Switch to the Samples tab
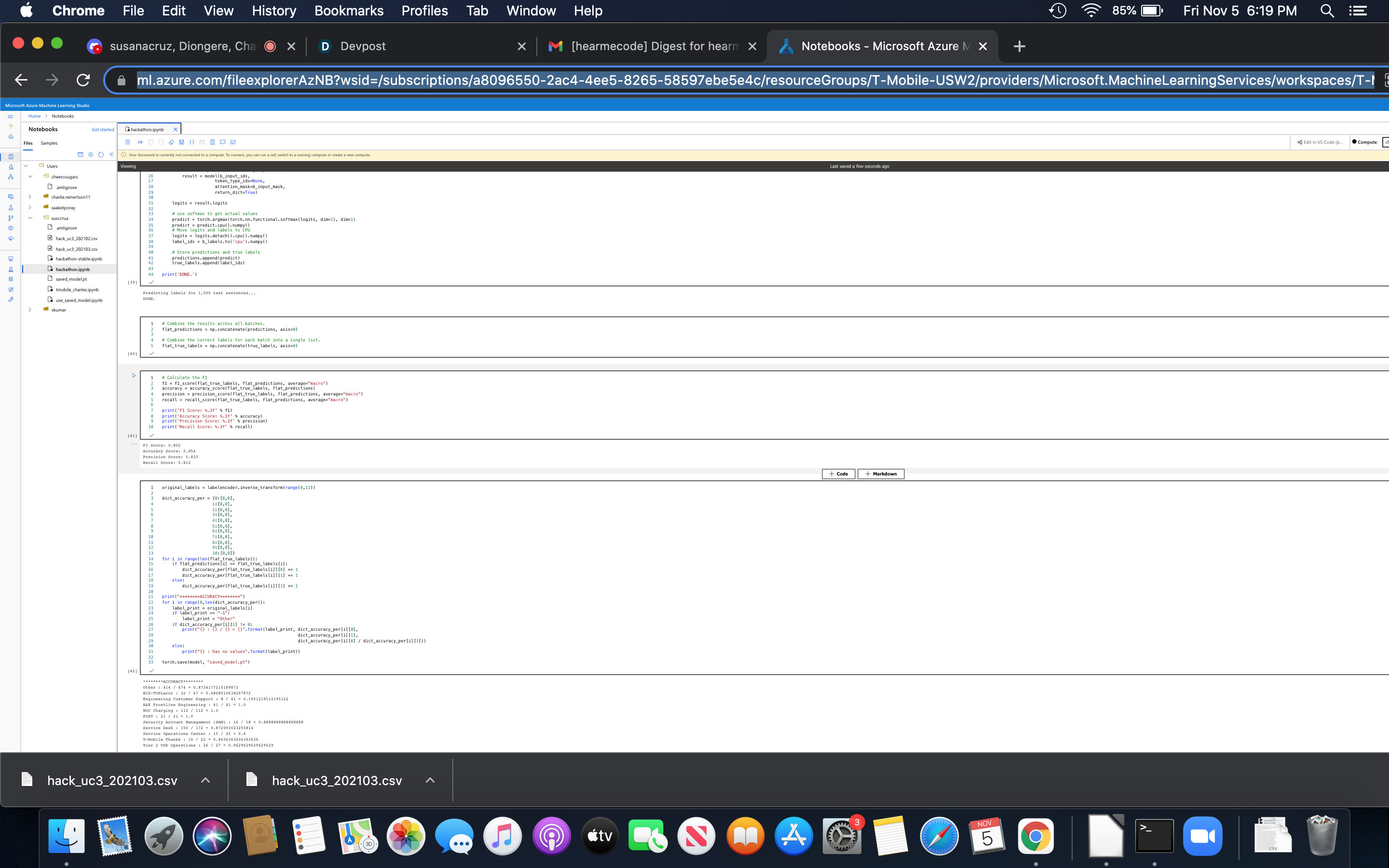Viewport: 1389px width, 868px height. click(49, 143)
